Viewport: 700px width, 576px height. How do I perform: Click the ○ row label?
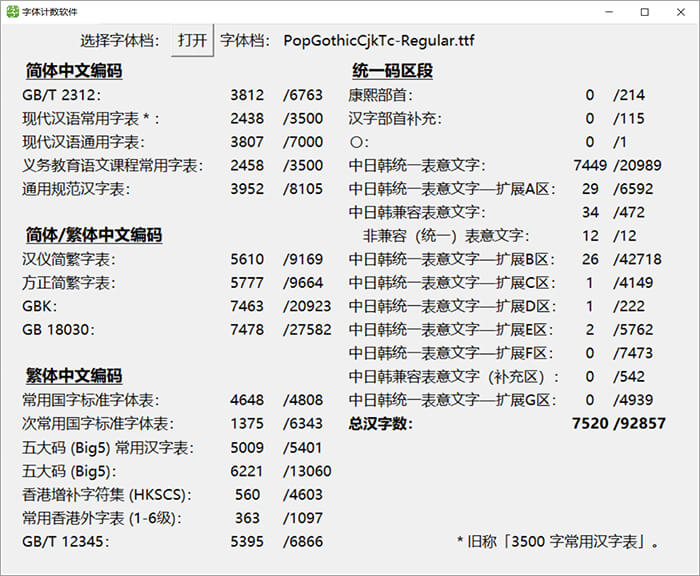359,142
